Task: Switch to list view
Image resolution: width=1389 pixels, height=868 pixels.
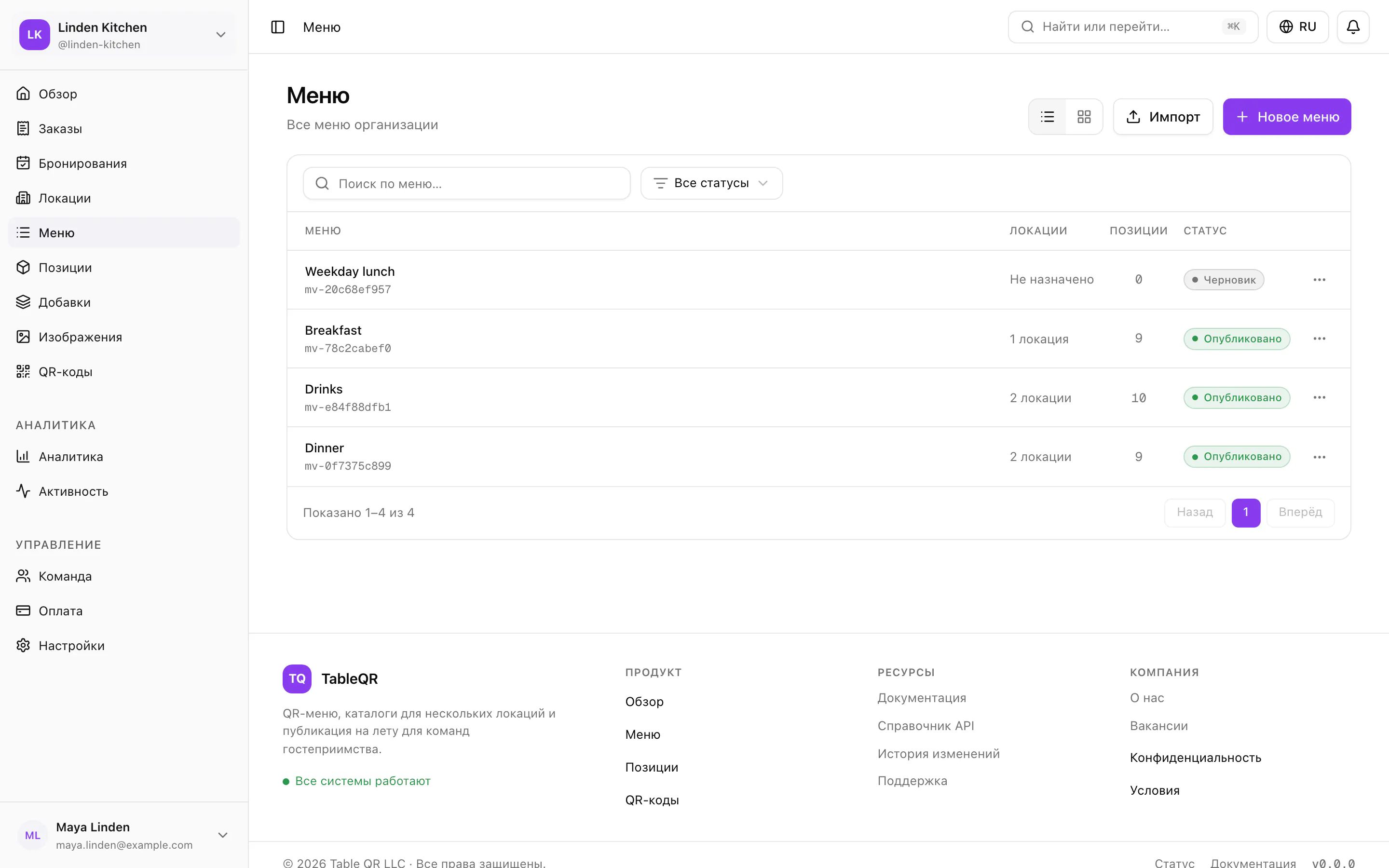Action: pos(1047,117)
